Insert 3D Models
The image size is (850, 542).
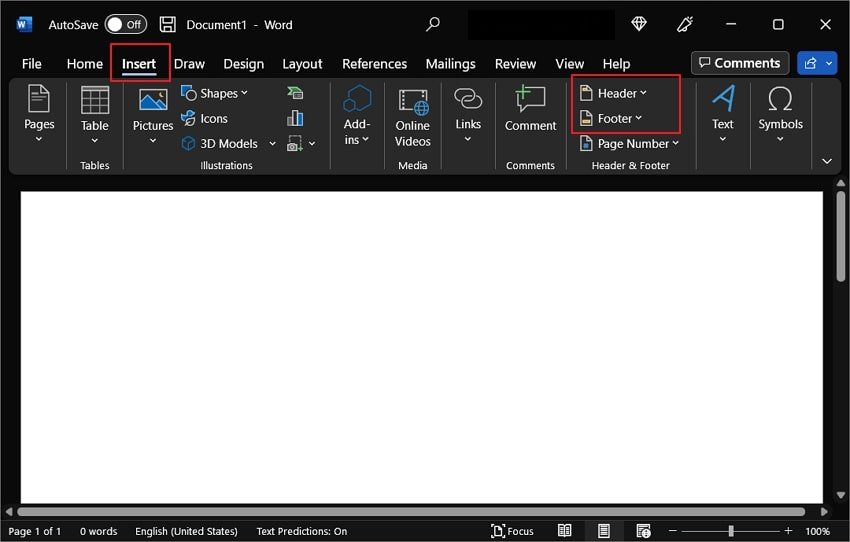tap(220, 144)
